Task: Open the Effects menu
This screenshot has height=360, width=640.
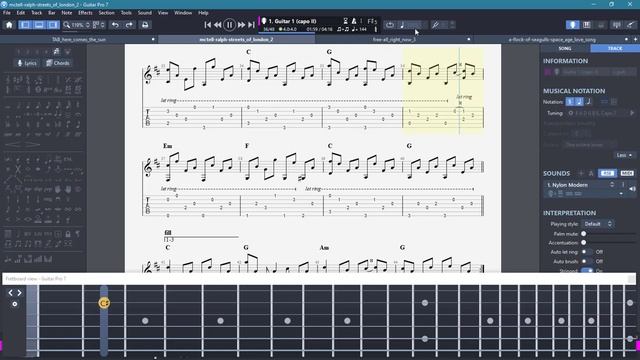Action: pos(85,13)
